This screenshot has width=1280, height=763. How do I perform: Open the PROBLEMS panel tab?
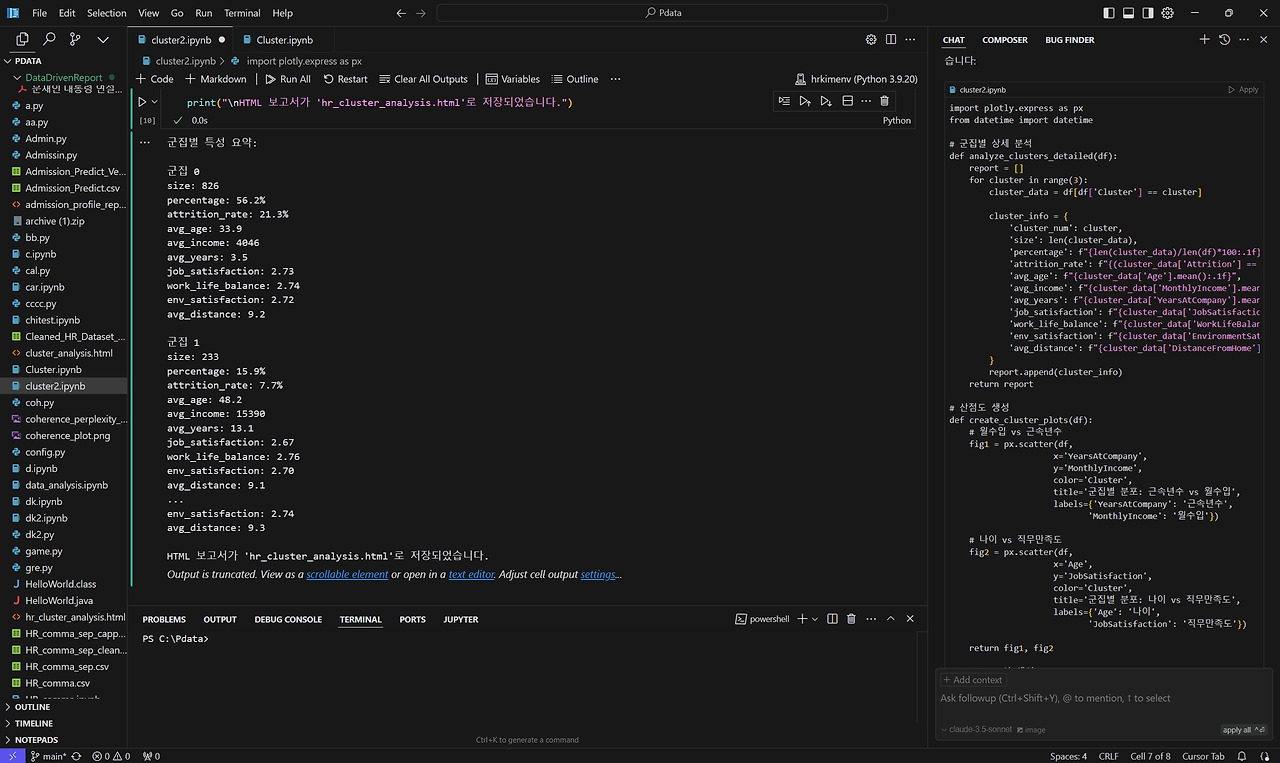(x=166, y=619)
